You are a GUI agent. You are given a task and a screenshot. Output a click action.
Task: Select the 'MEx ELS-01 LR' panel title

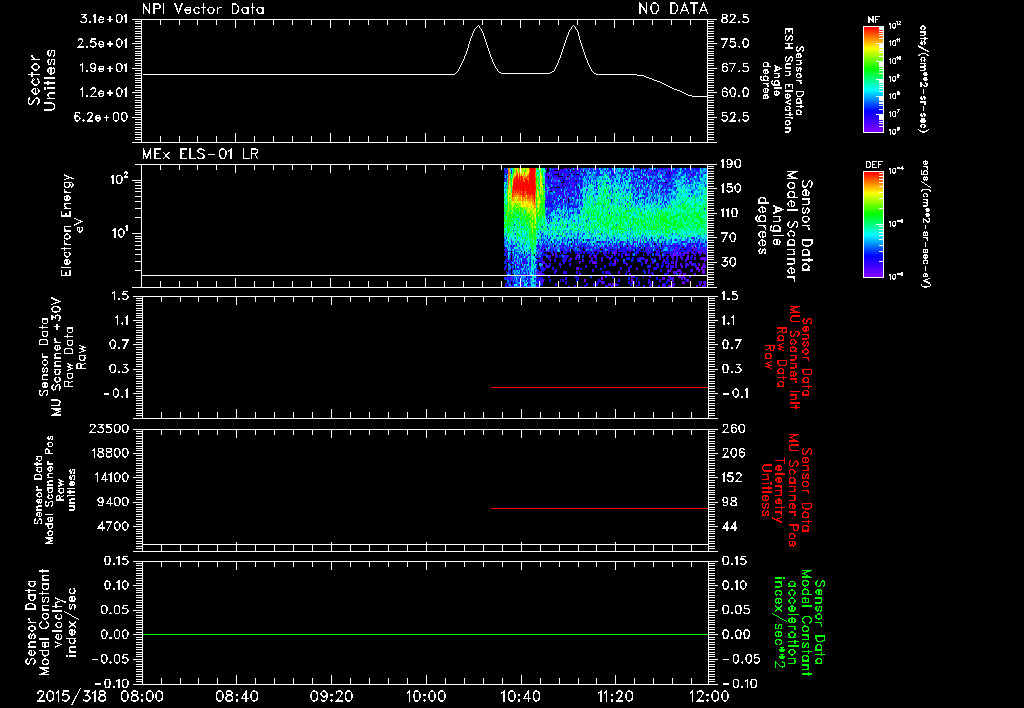click(200, 154)
